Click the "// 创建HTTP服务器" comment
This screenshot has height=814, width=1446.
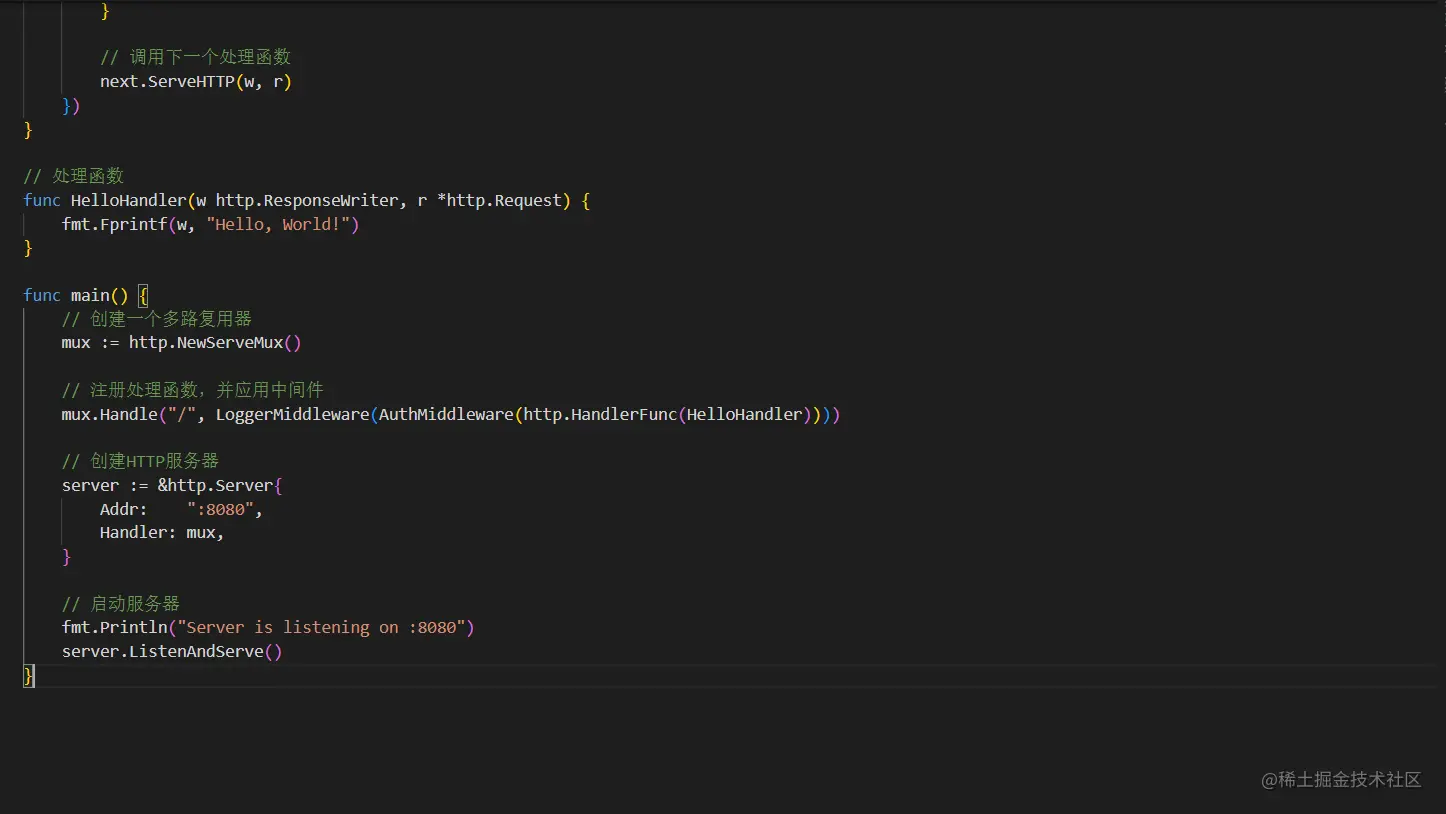[140, 461]
